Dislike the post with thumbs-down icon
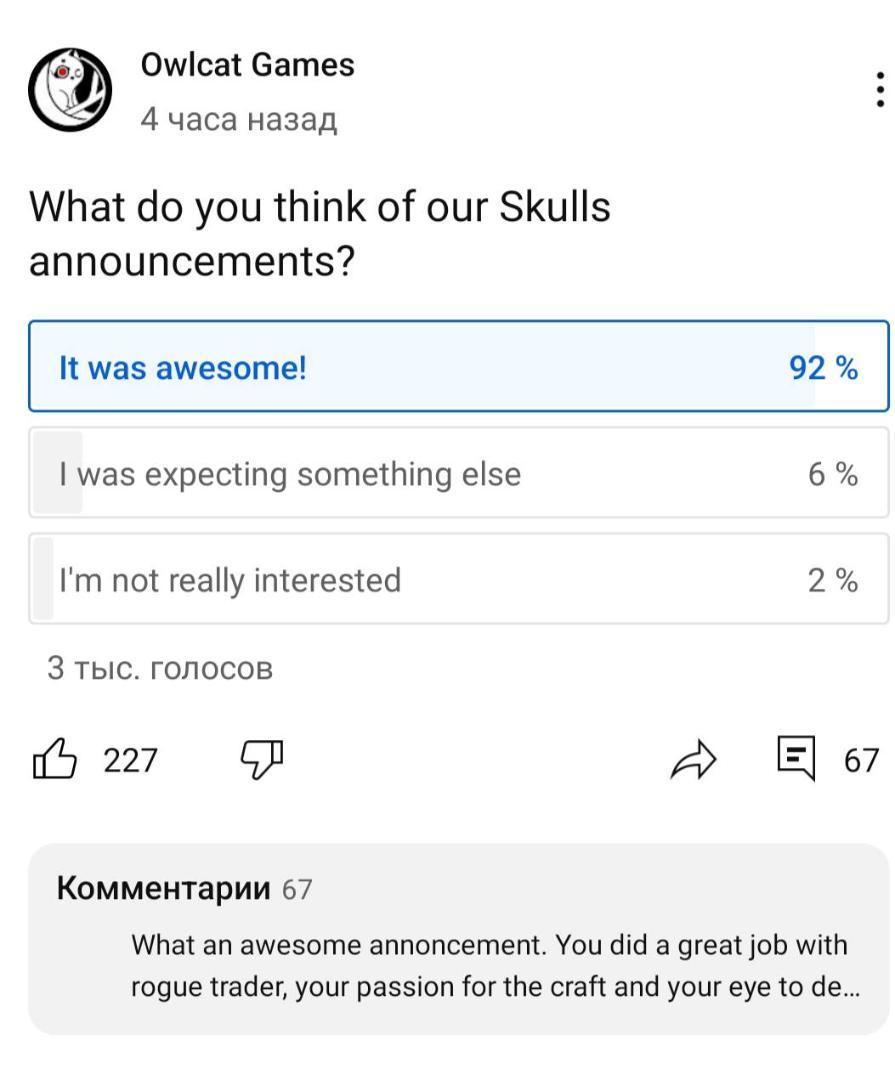 (262, 760)
